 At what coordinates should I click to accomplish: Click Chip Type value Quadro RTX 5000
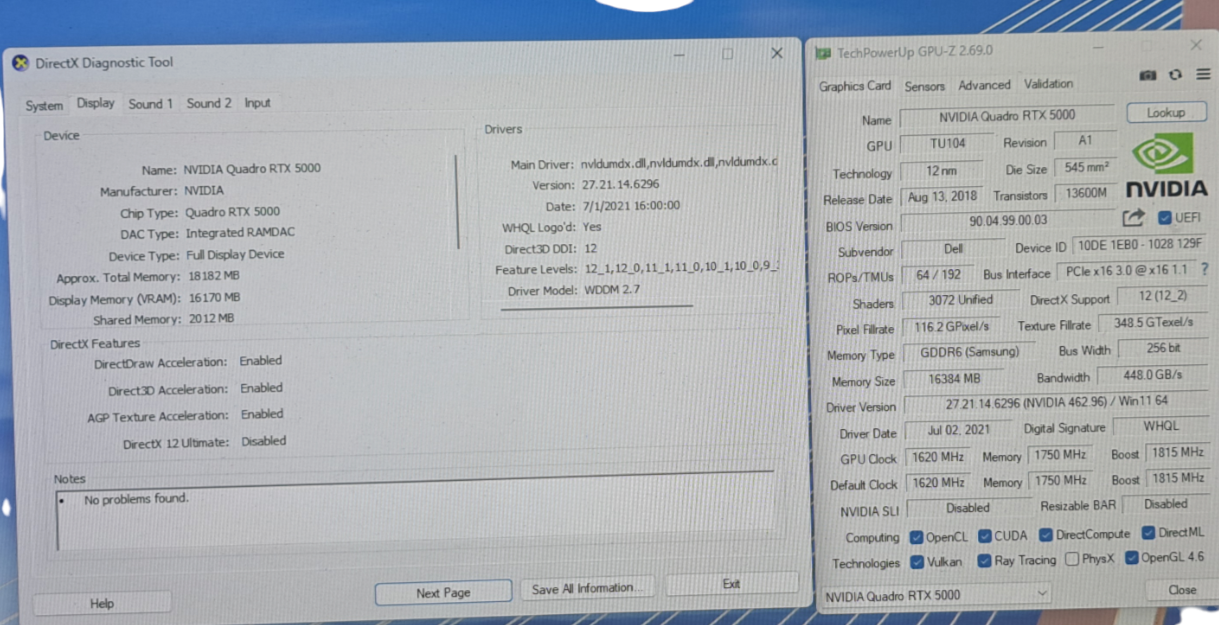232,212
